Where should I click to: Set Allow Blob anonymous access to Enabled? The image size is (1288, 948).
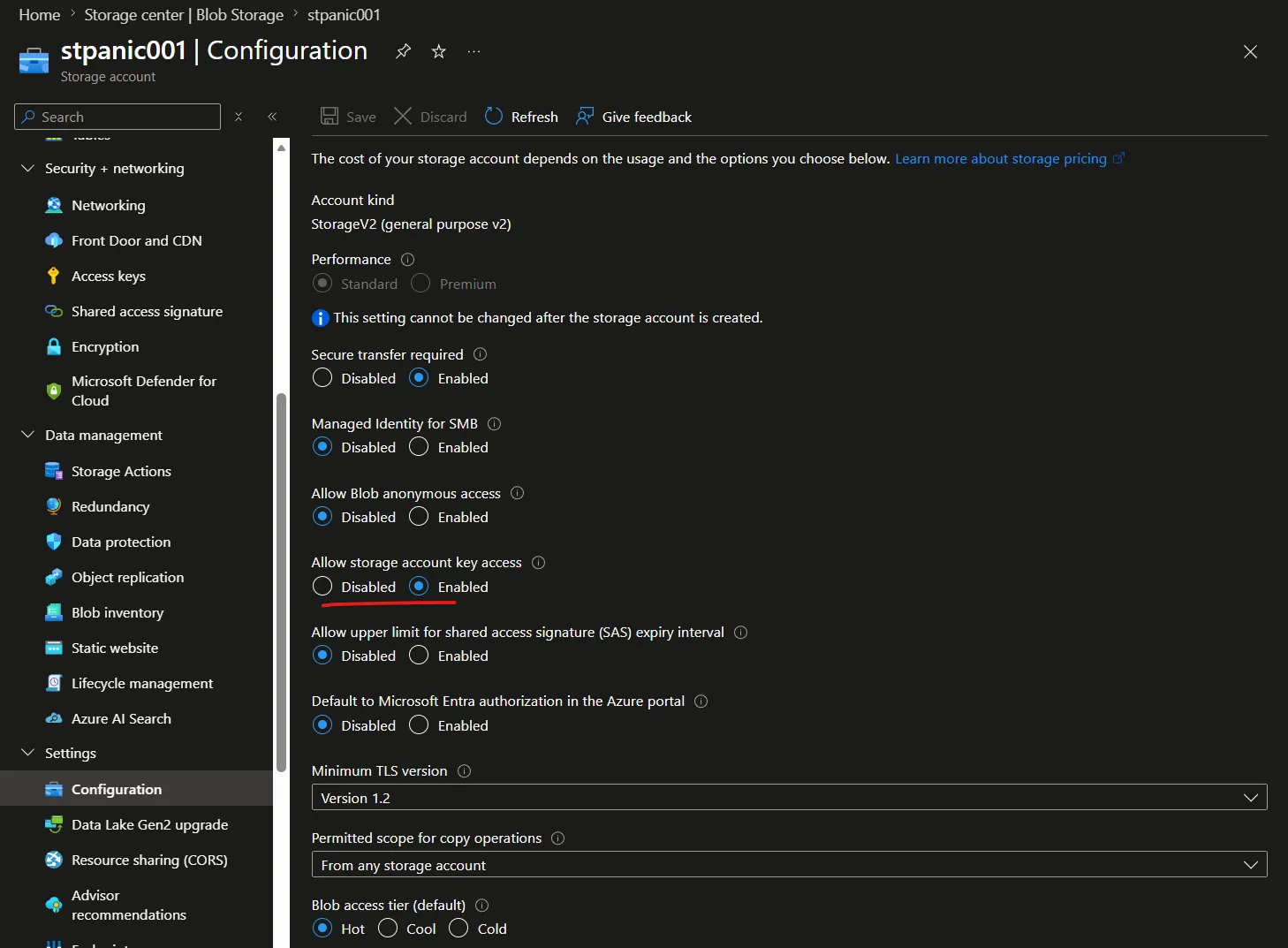[x=419, y=517]
